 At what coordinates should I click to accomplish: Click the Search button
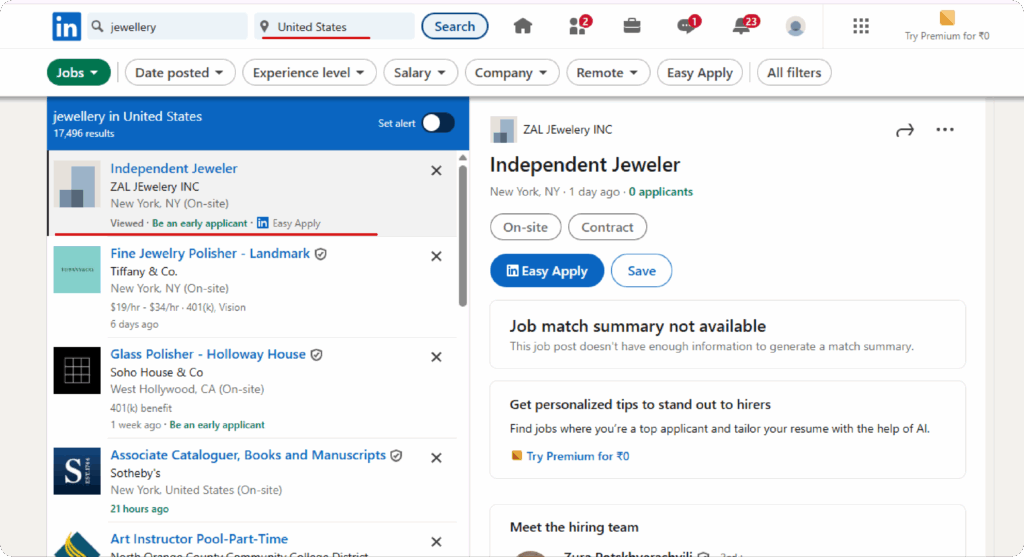click(455, 26)
